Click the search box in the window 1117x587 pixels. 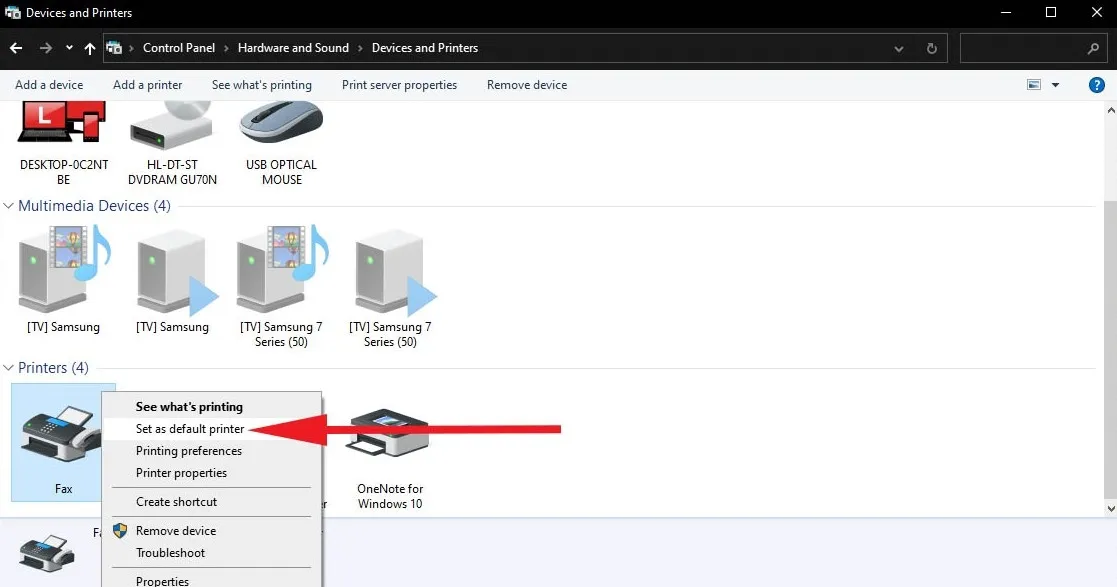click(1022, 48)
